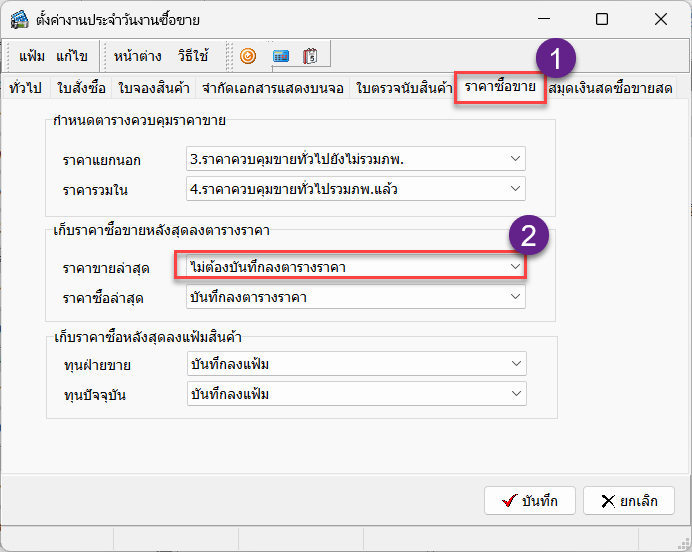Click the red notepad toolbar icon

tap(310, 56)
